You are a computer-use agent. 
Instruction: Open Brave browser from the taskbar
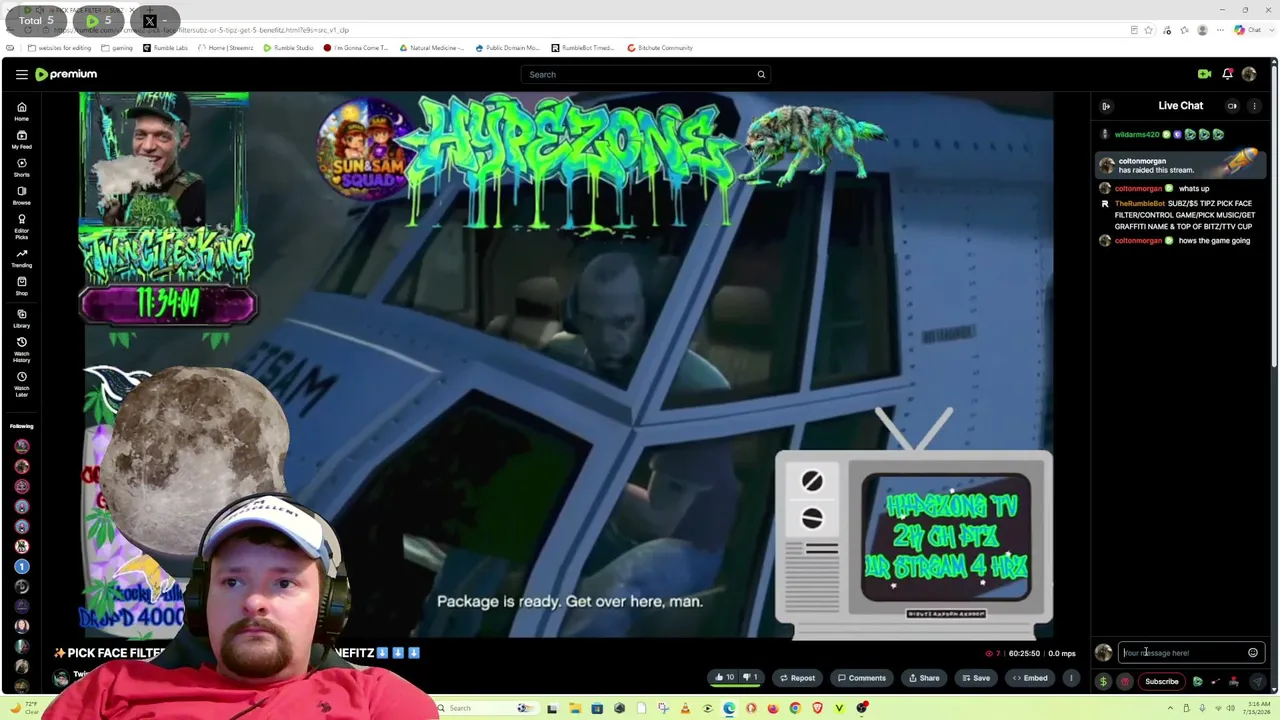pos(817,708)
